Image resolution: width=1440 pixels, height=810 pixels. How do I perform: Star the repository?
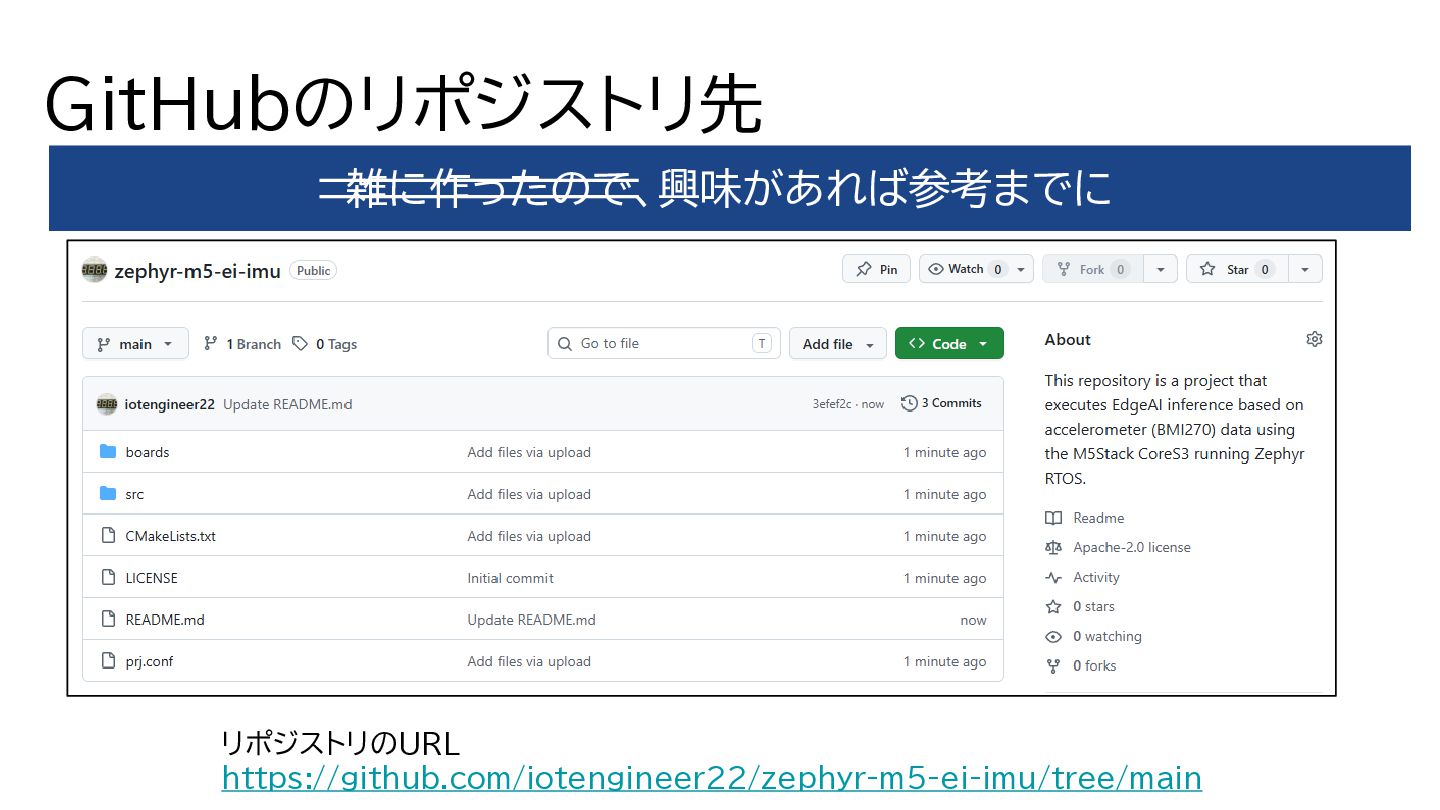[1237, 269]
